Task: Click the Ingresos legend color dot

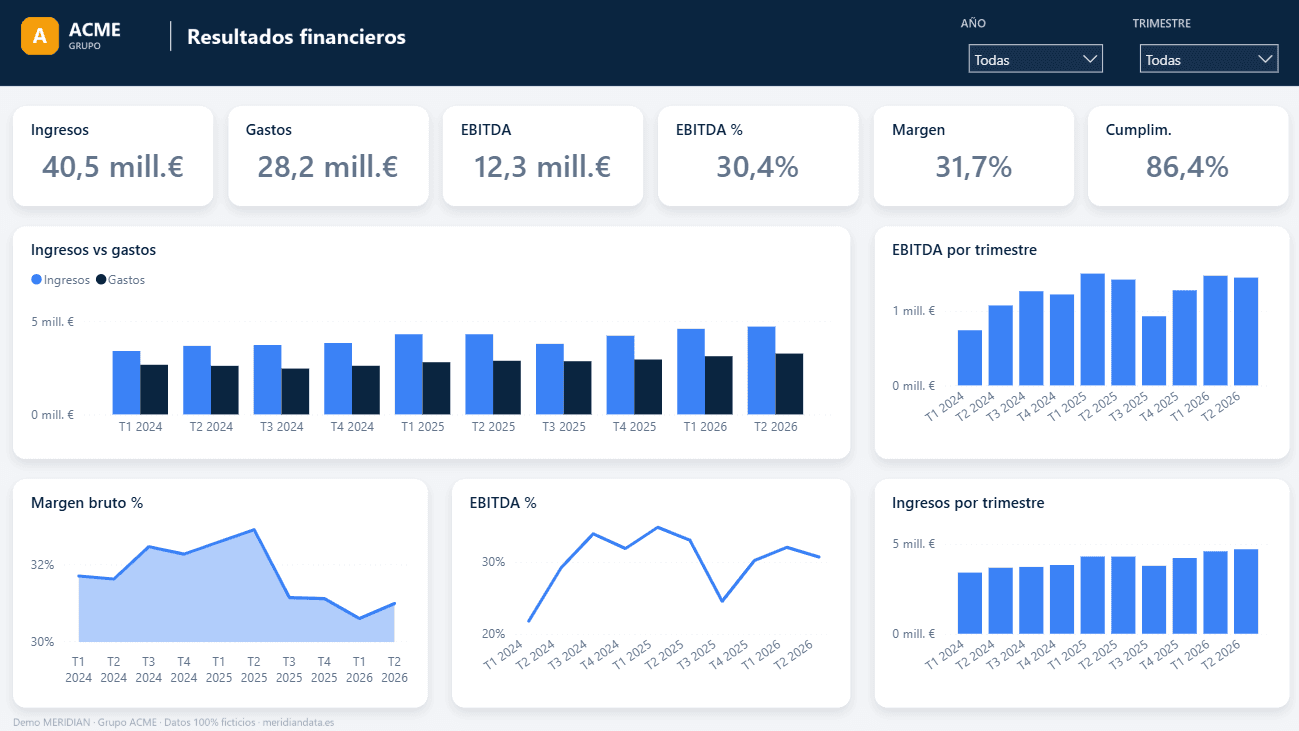Action: point(37,280)
